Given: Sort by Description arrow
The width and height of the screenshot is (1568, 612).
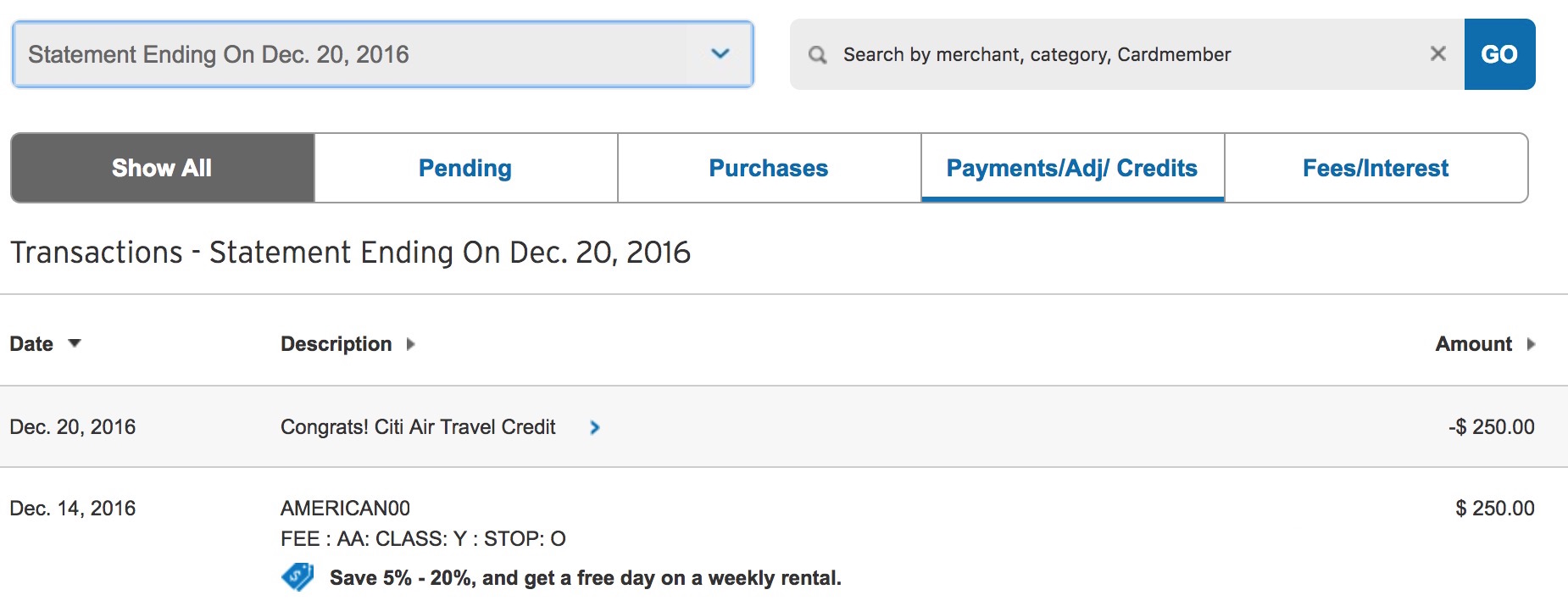Looking at the screenshot, I should pos(411,344).
